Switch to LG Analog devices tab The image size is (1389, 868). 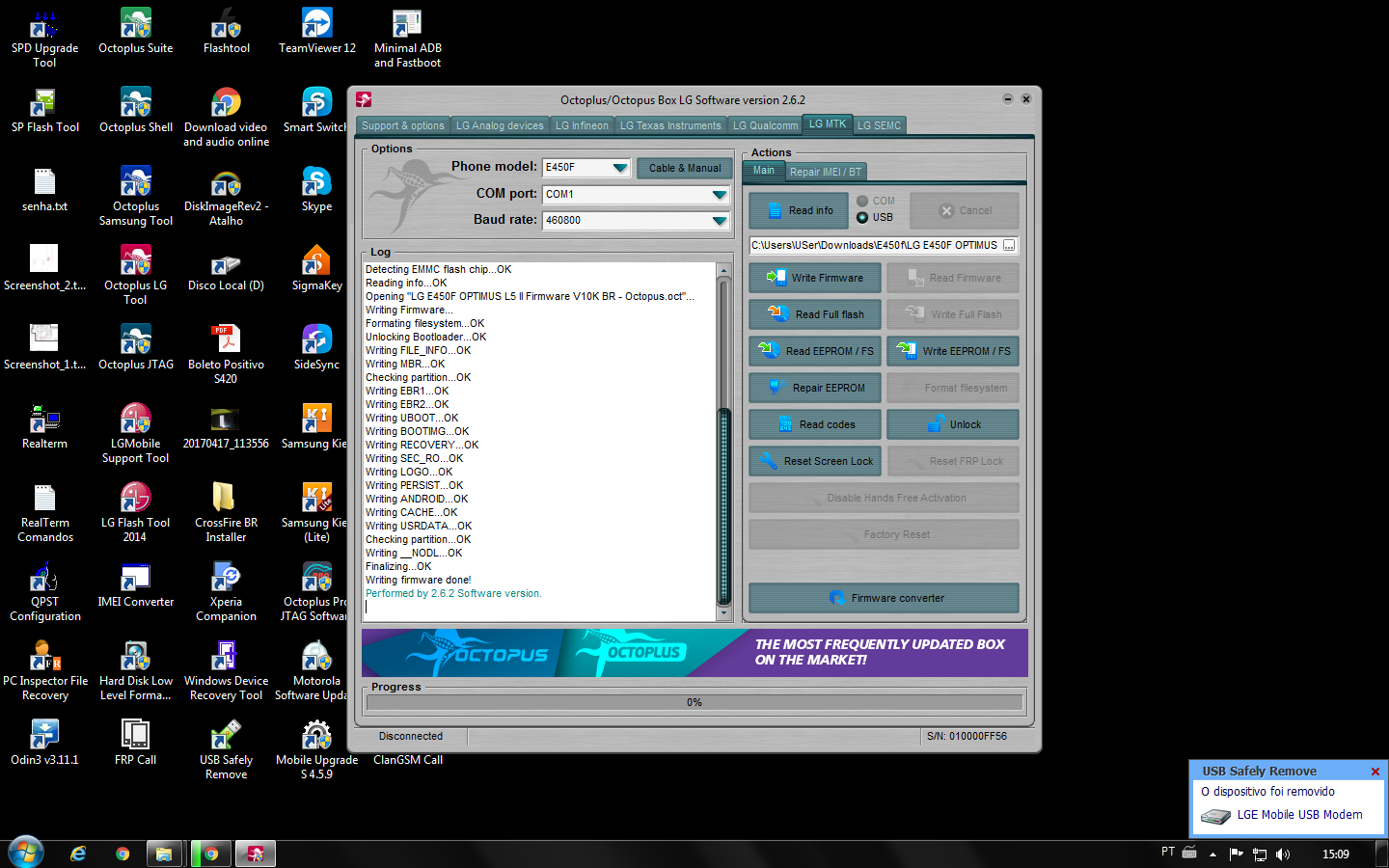pos(500,125)
